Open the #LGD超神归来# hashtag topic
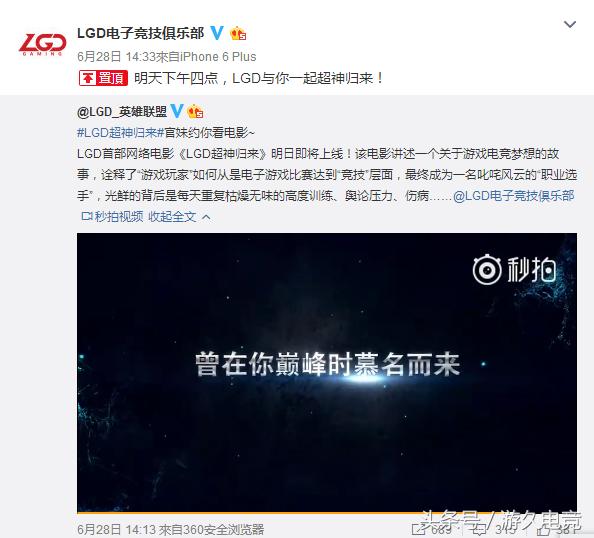 coord(120,133)
